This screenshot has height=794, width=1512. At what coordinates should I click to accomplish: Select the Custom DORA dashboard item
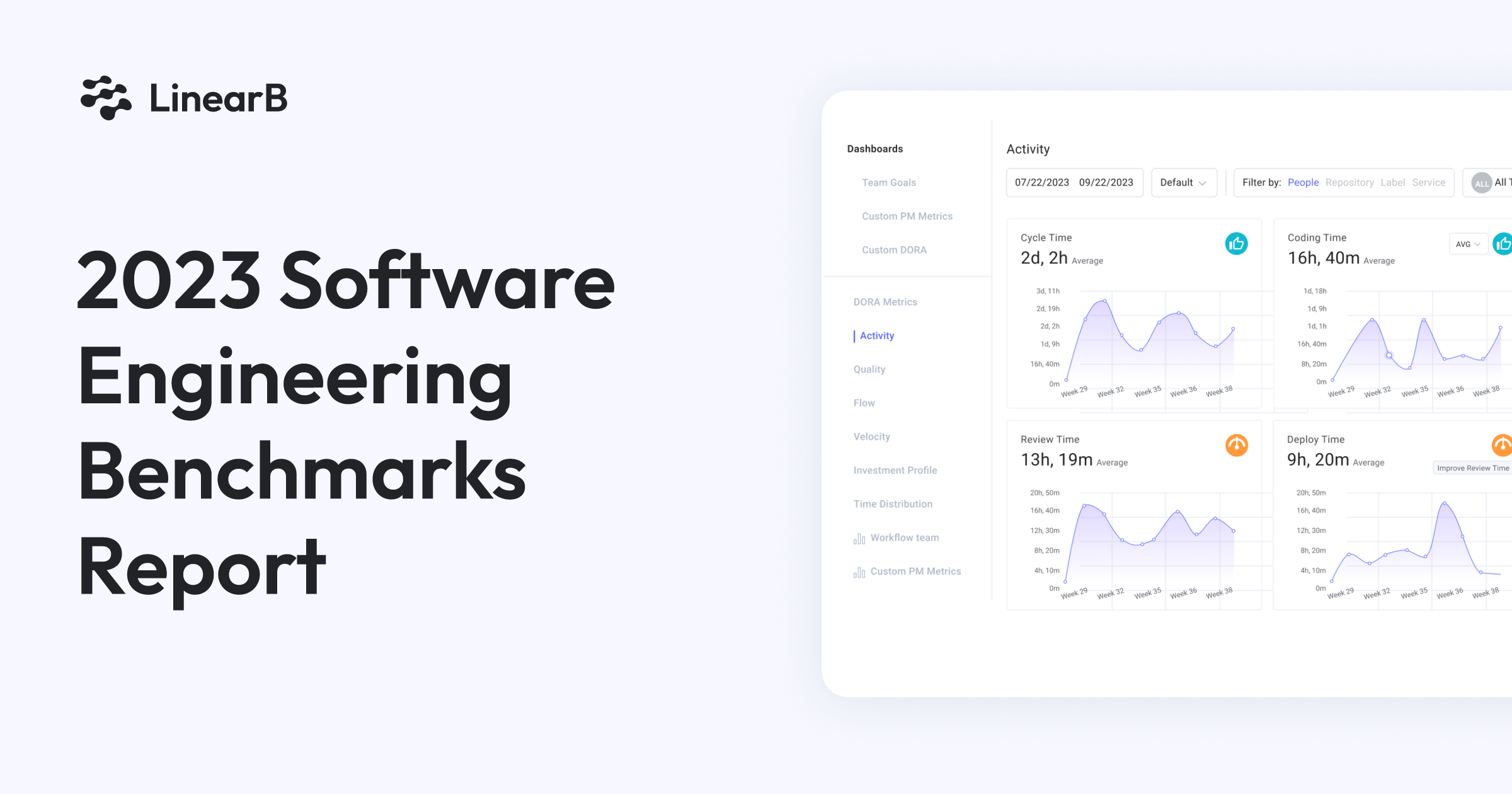pos(893,250)
